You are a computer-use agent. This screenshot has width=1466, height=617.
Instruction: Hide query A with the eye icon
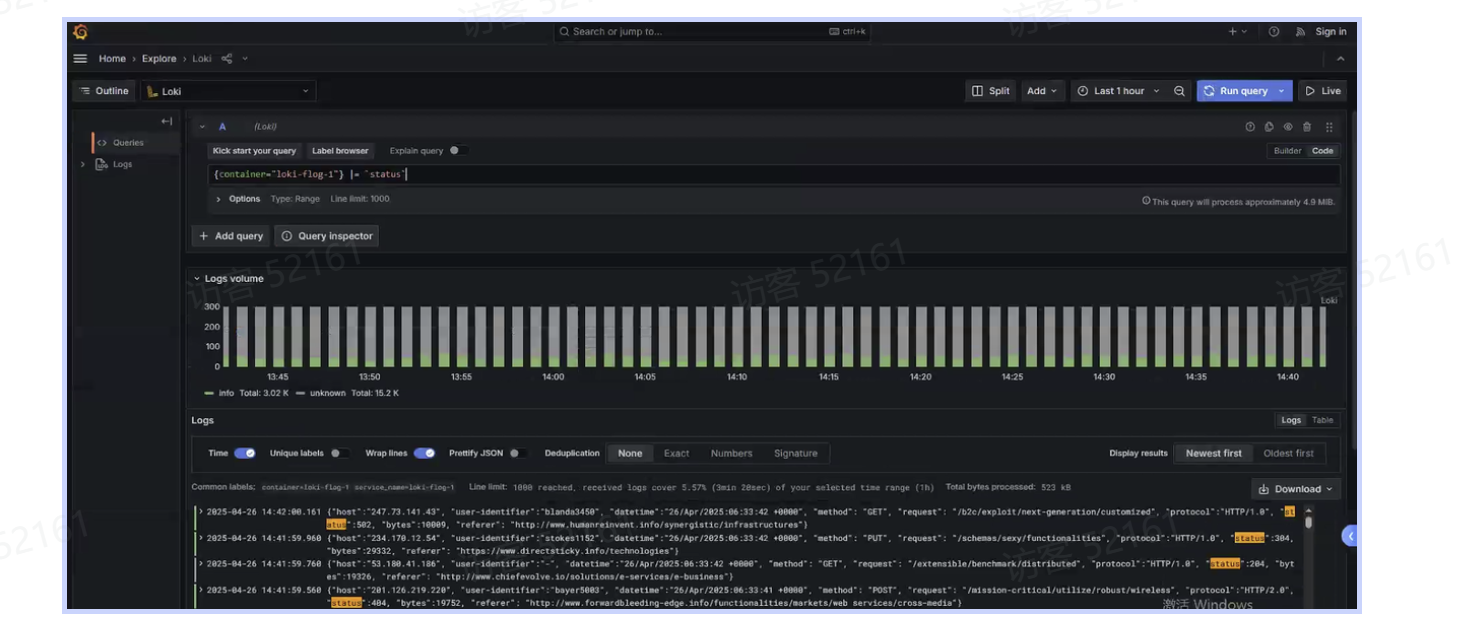point(1288,127)
